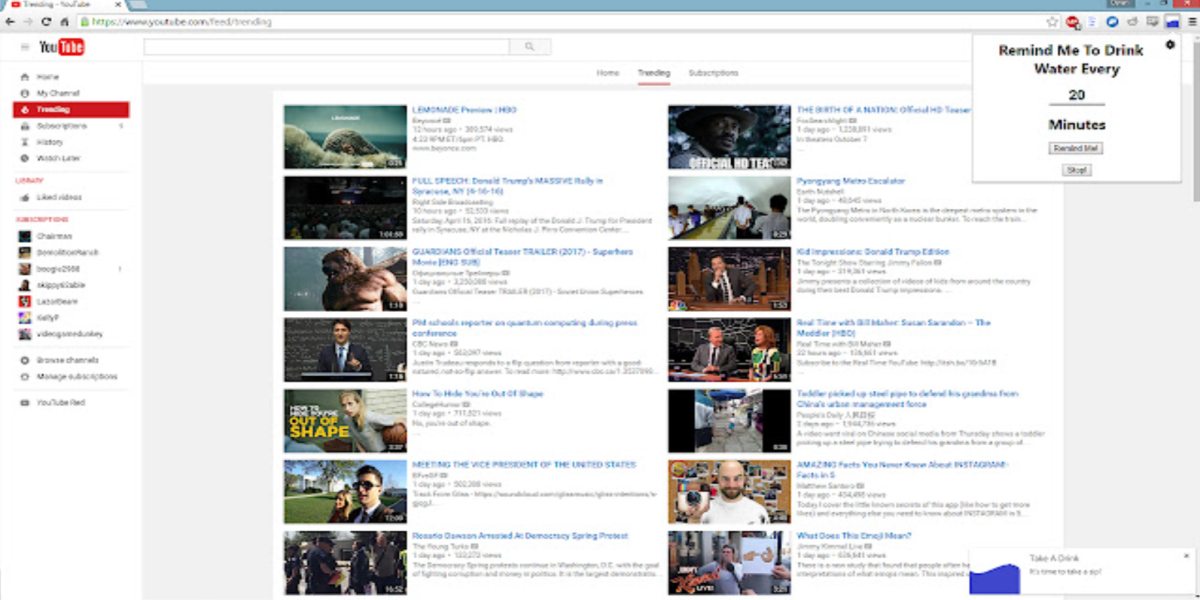Click the CBC News channel name
Viewport: 1200px width, 600px height.
[431, 344]
